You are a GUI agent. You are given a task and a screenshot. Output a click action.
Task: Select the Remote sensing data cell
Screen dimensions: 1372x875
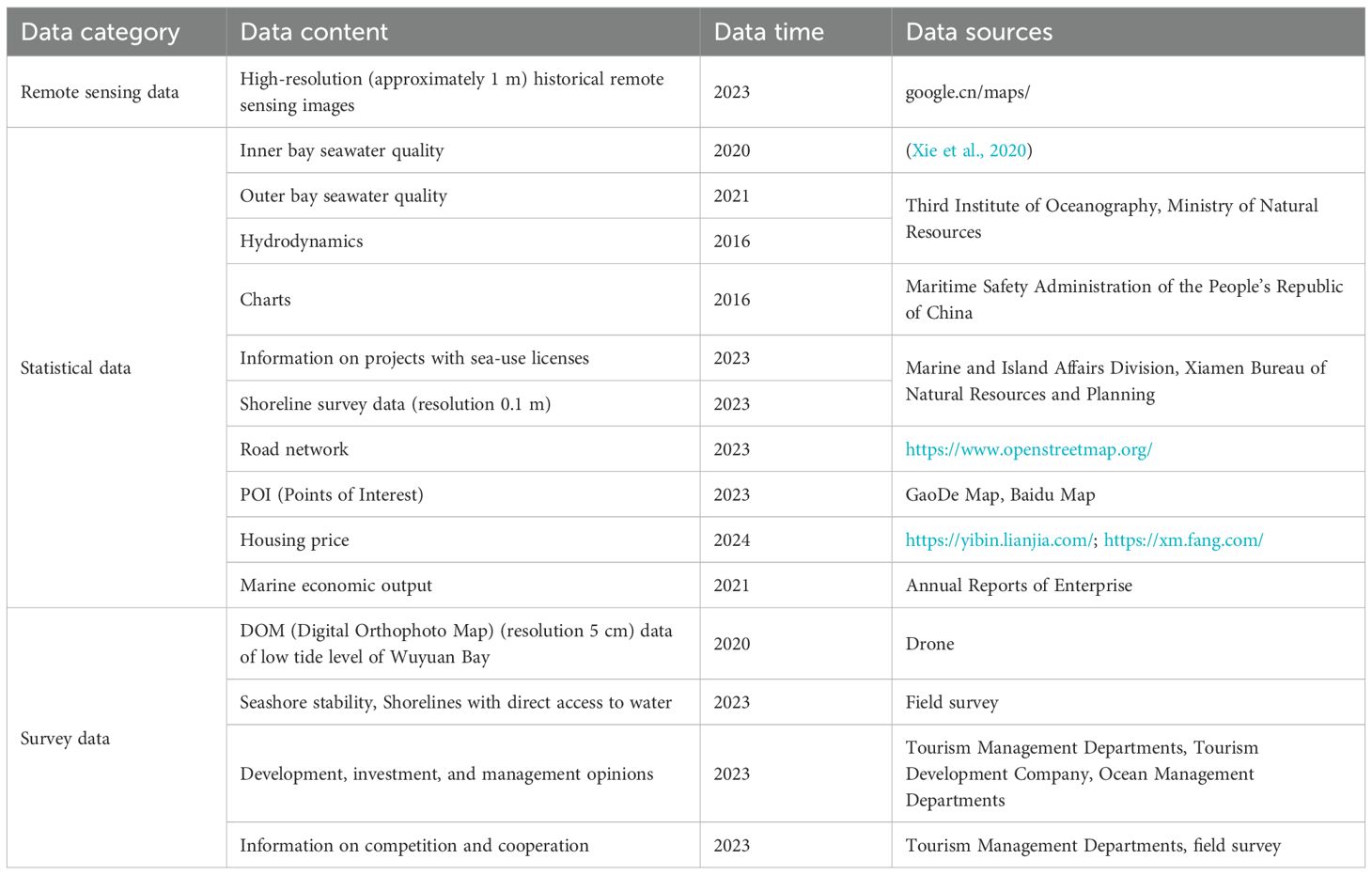pos(100,92)
